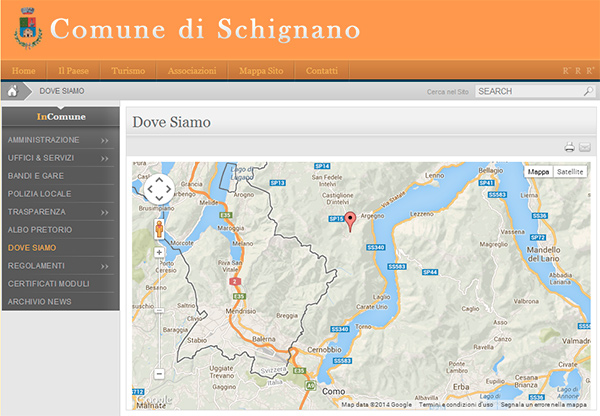This screenshot has height=416, width=600.
Task: Click the email envelope icon
Action: tap(585, 148)
